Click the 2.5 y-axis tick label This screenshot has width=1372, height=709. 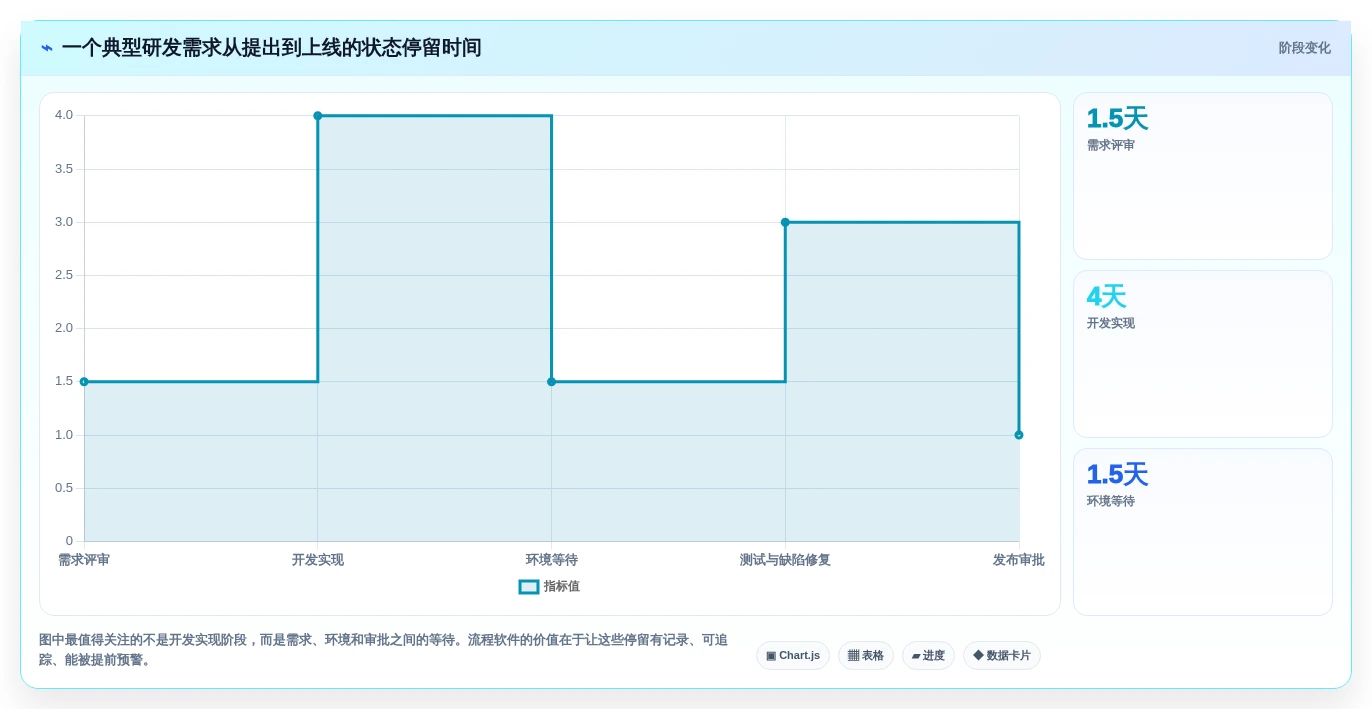pos(64,275)
